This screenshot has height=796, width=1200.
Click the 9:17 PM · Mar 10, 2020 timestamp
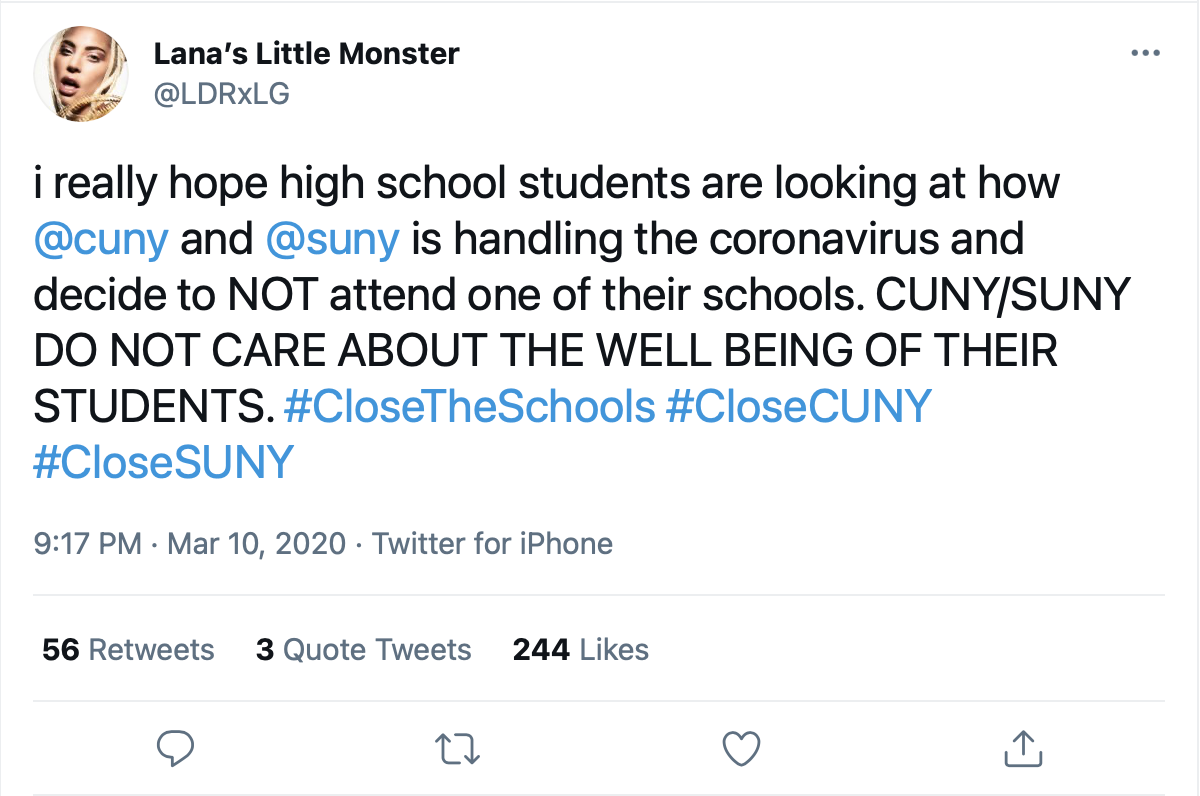click(x=190, y=544)
